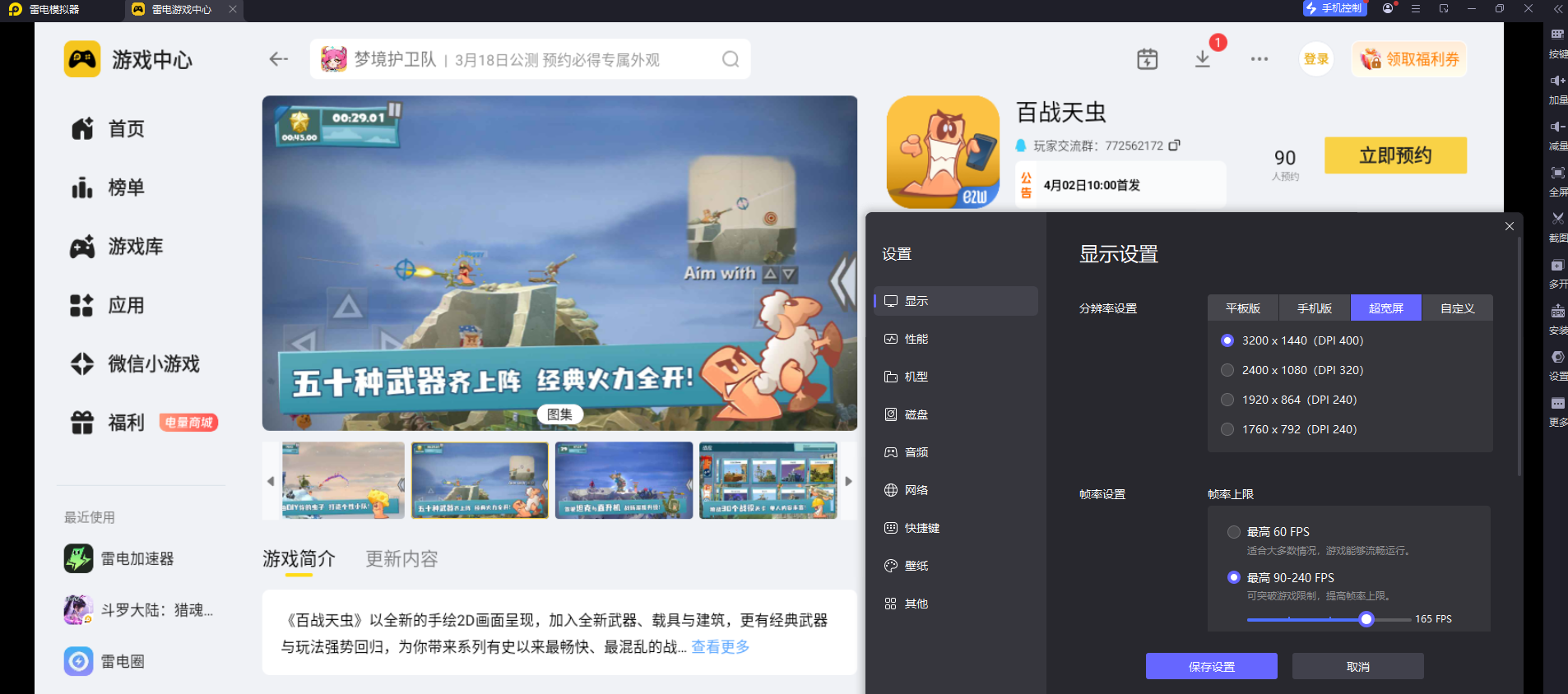1568x694 pixels.
Task: Open 斗罗大陆 from recently used
Action: [x=139, y=610]
